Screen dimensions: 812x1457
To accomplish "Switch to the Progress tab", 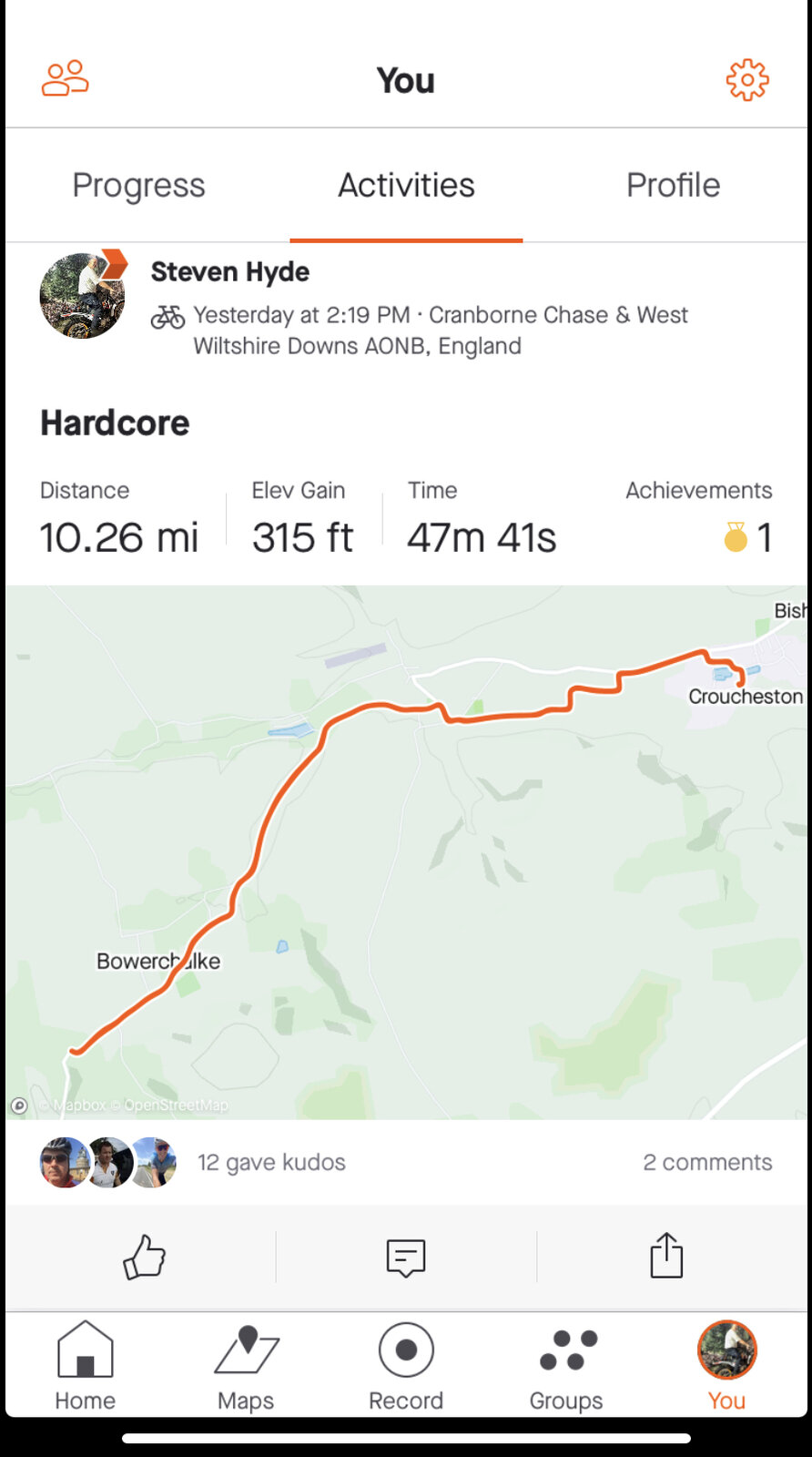I will 138,186.
